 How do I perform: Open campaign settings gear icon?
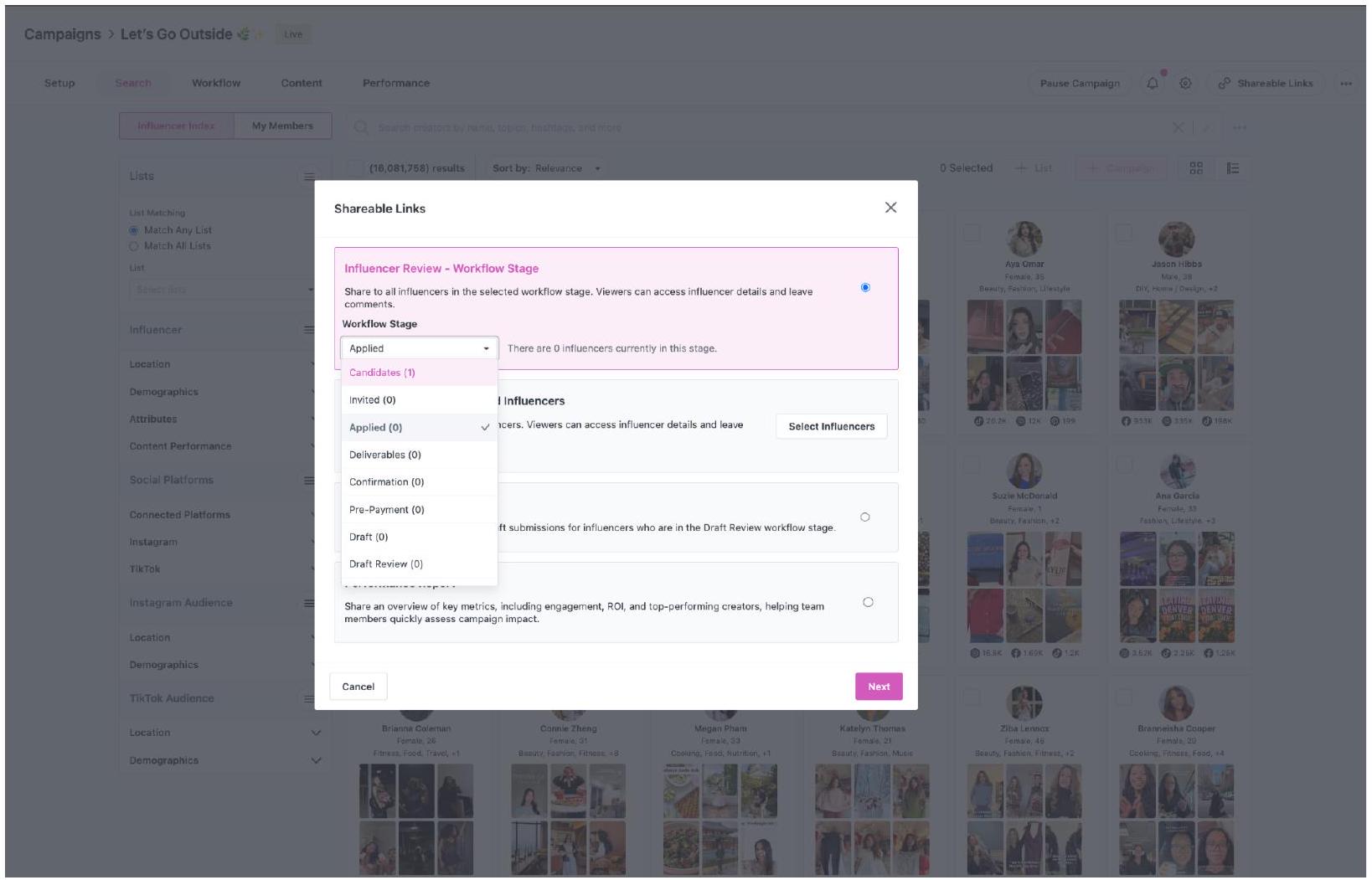1185,83
